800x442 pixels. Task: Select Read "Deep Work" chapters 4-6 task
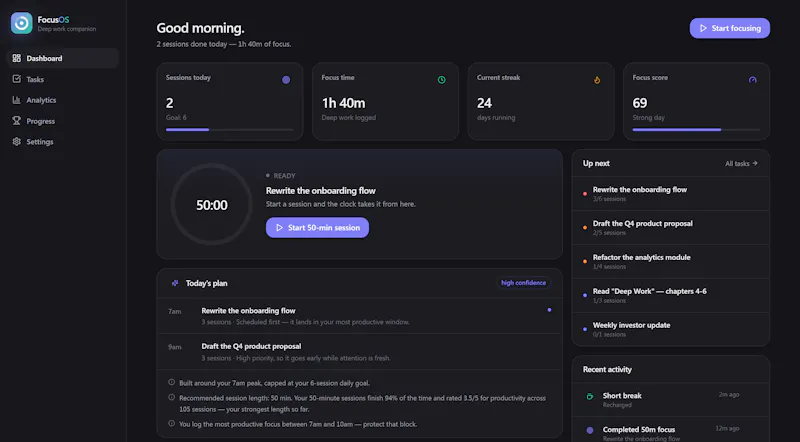[x=670, y=296]
